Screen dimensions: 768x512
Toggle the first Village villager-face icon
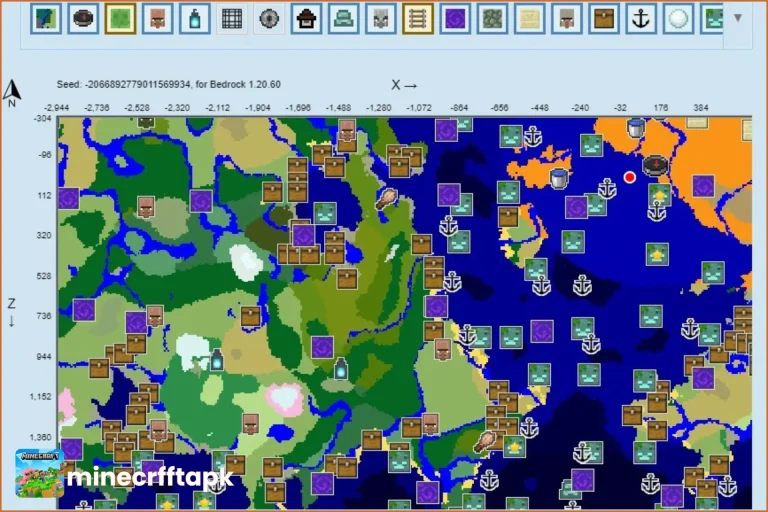(157, 19)
